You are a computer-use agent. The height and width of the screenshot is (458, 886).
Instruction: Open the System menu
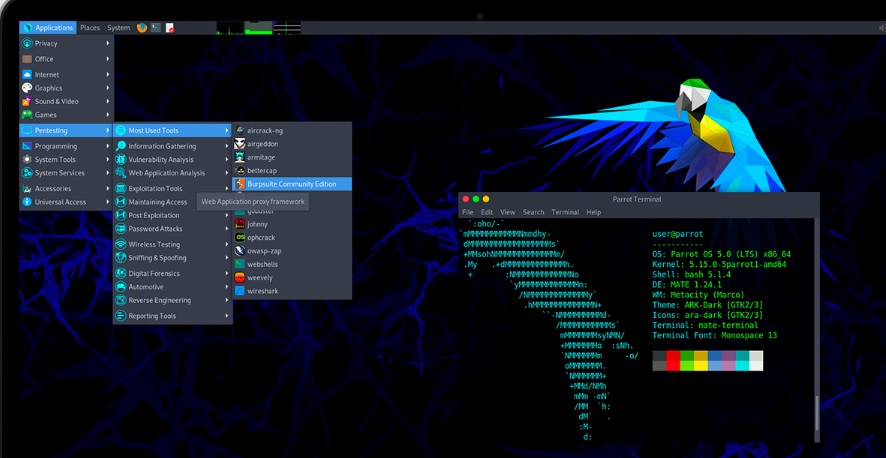[x=118, y=28]
